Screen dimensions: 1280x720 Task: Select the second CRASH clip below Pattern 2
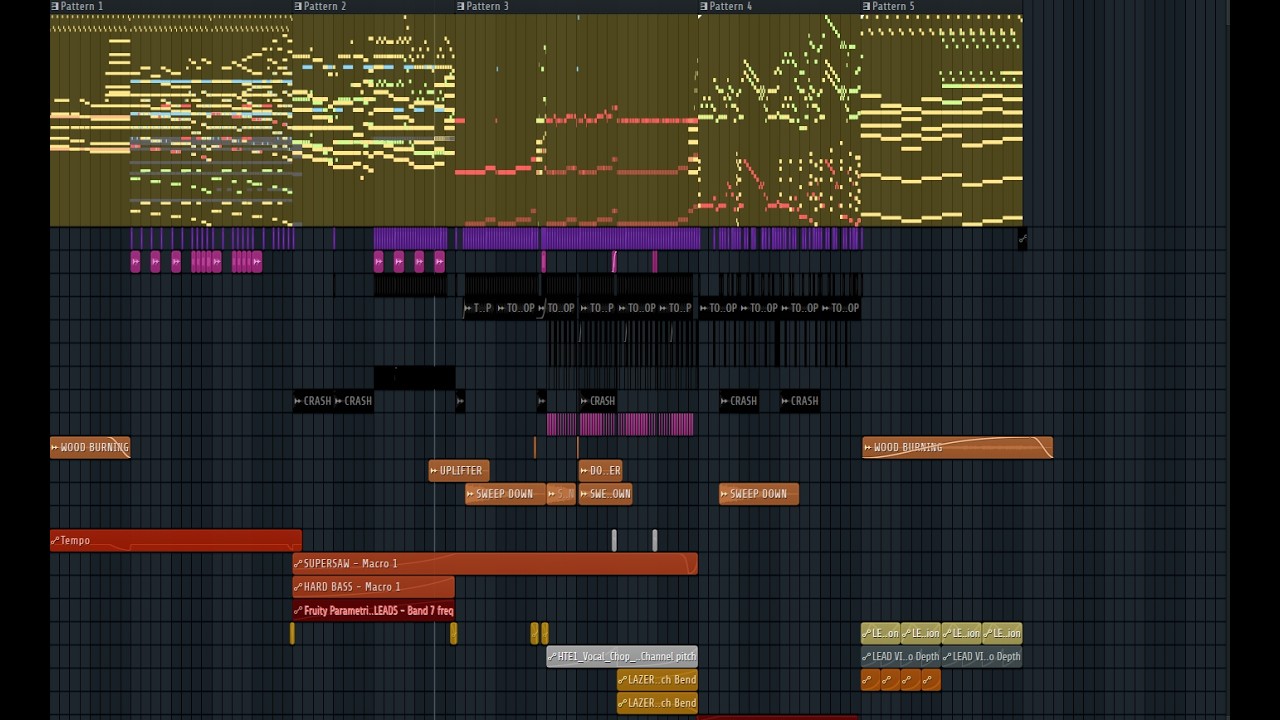coord(353,401)
